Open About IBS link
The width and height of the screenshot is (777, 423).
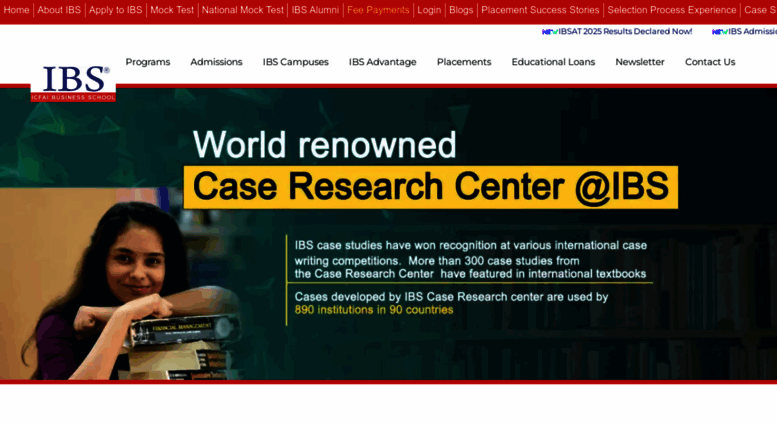[x=59, y=10]
